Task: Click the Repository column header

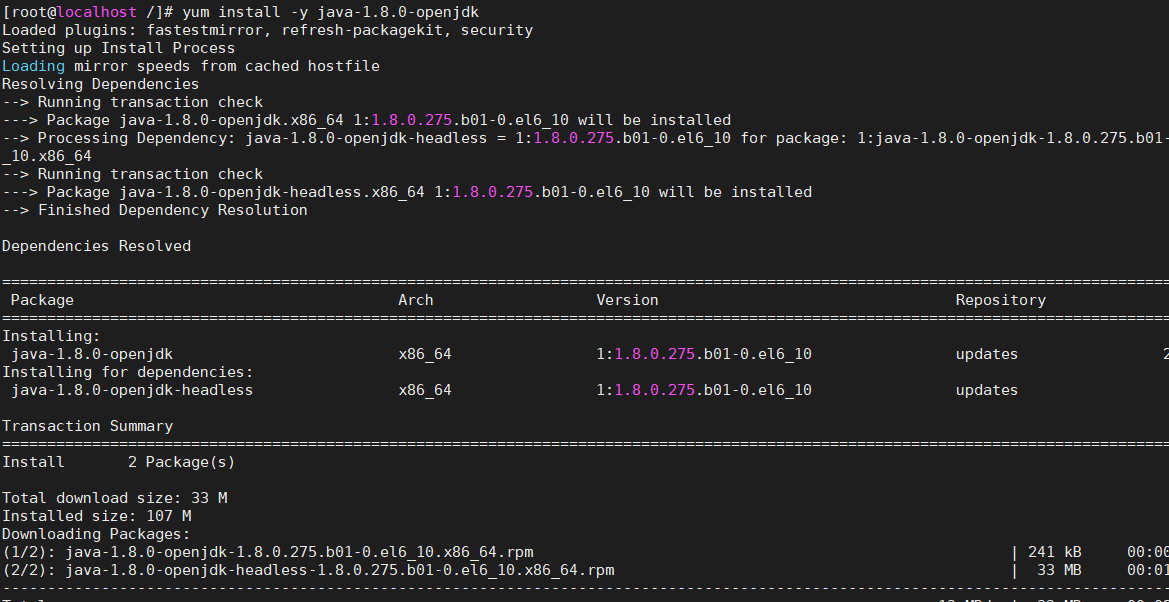Action: tap(1000, 300)
